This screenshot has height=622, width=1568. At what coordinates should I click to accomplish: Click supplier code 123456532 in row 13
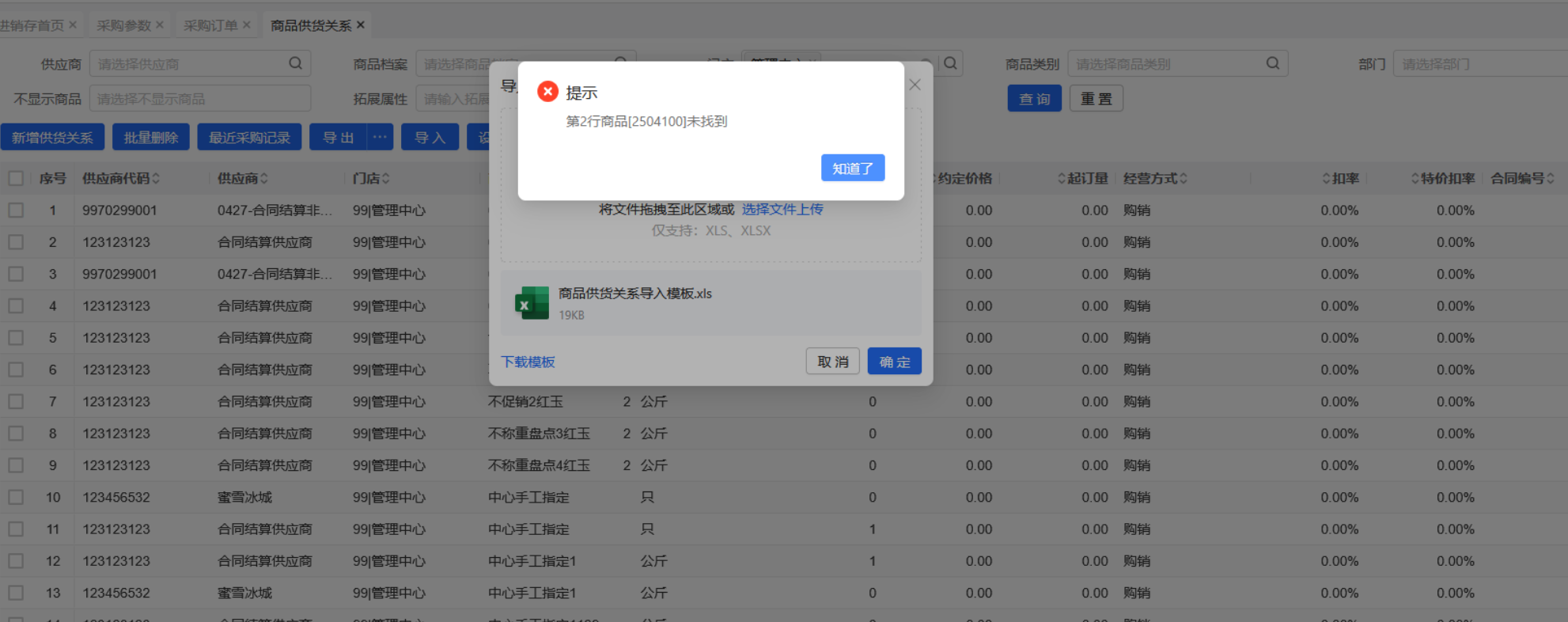pyautogui.click(x=116, y=593)
